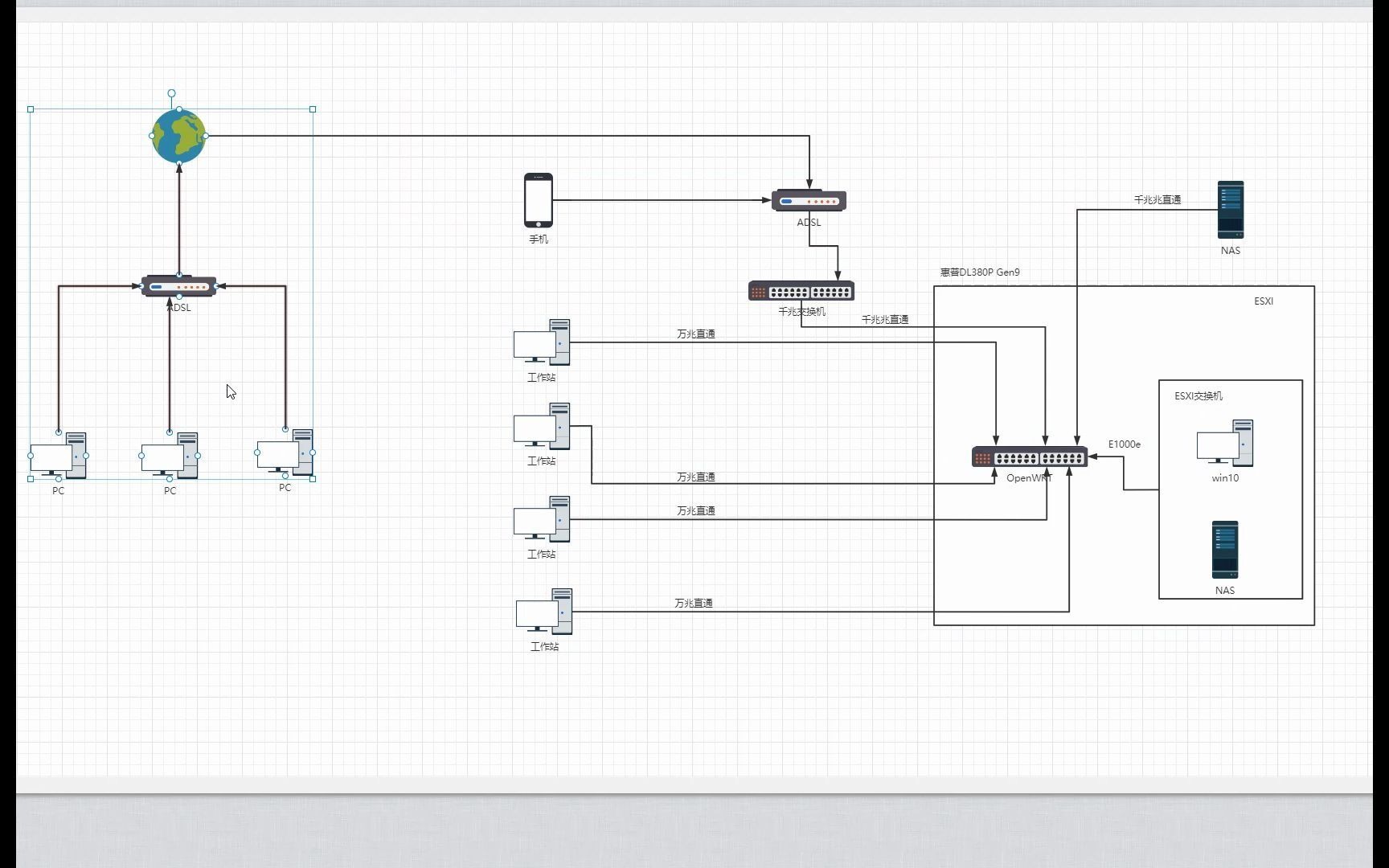Viewport: 1389px width, 868px height.
Task: Click the win10 label
Action: click(x=1225, y=478)
